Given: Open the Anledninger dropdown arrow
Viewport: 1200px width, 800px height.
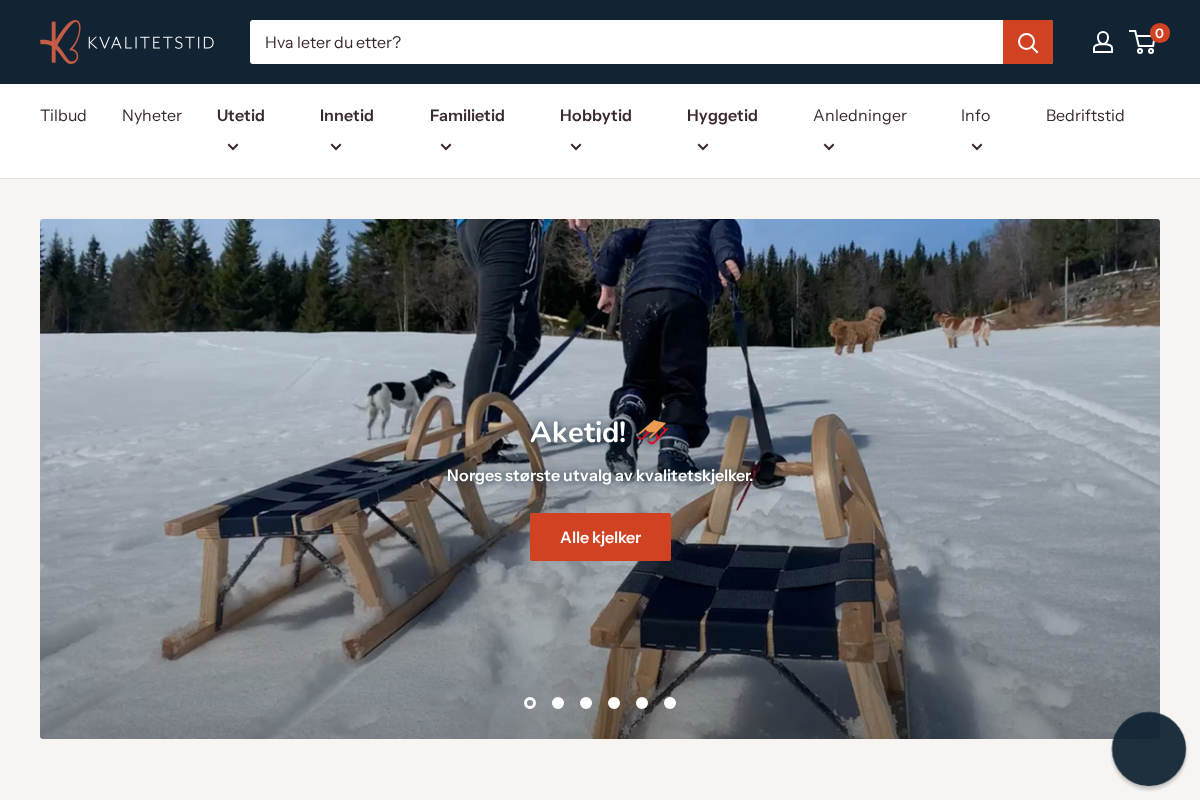Looking at the screenshot, I should click(x=829, y=147).
